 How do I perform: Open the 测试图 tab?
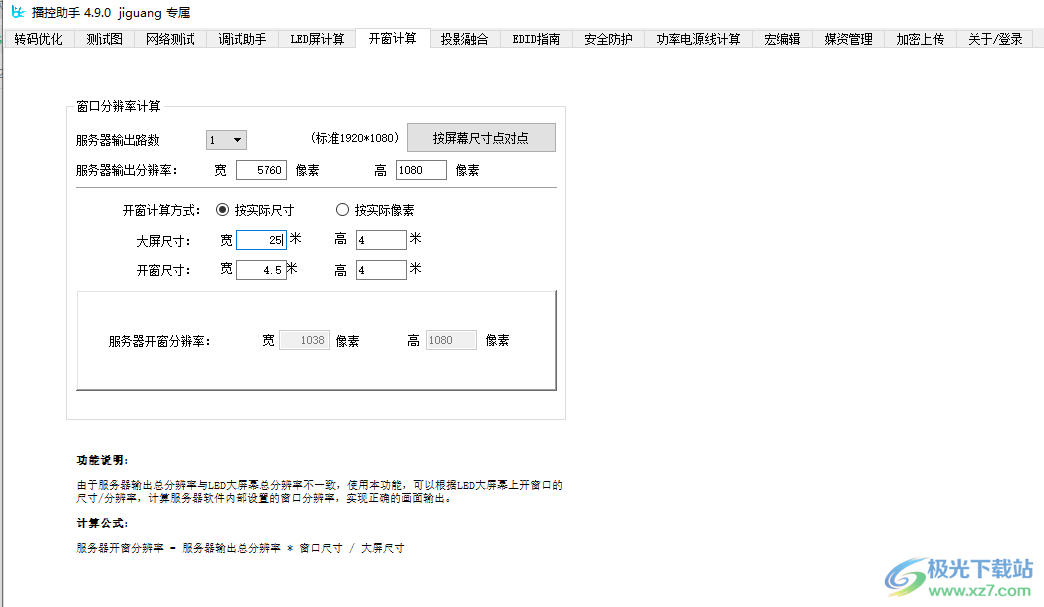tap(103, 39)
